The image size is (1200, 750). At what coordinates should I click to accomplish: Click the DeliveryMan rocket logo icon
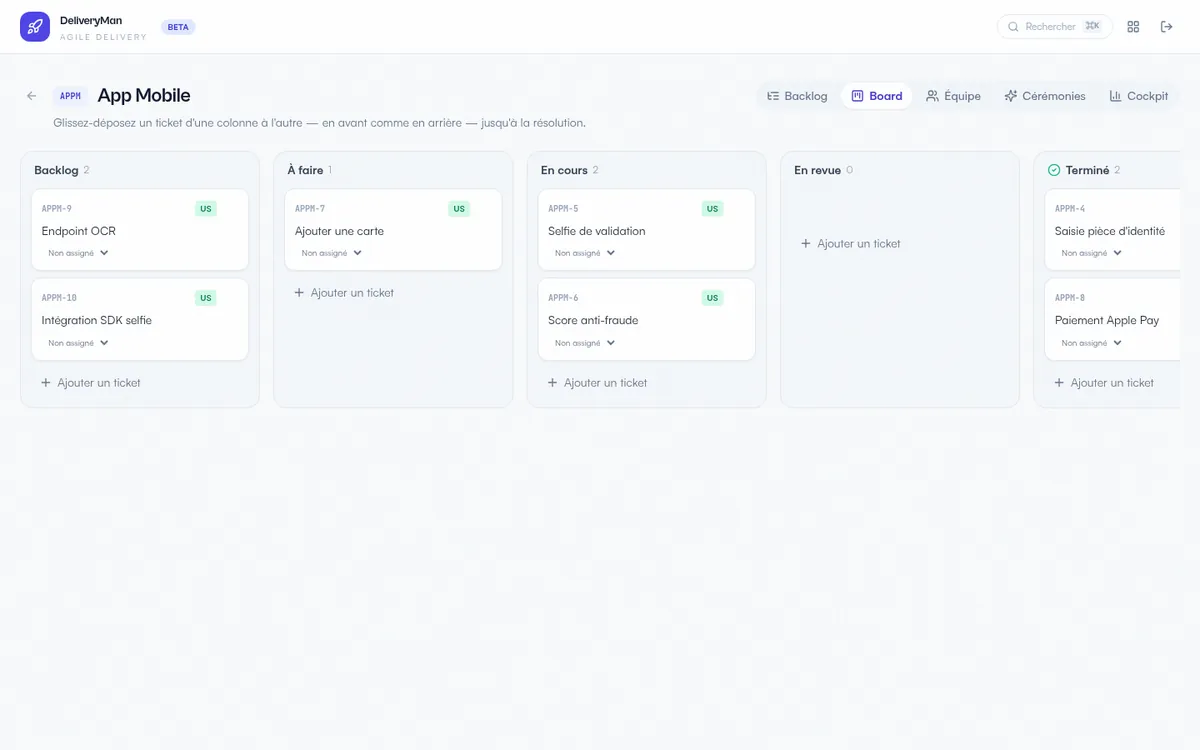tap(35, 27)
